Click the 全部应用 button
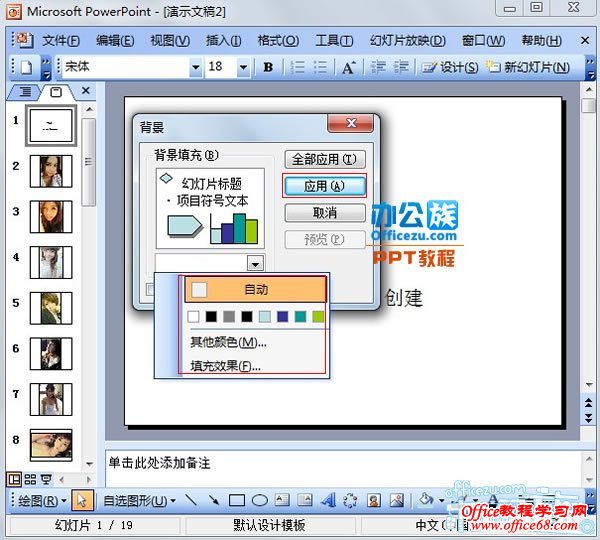 324,160
